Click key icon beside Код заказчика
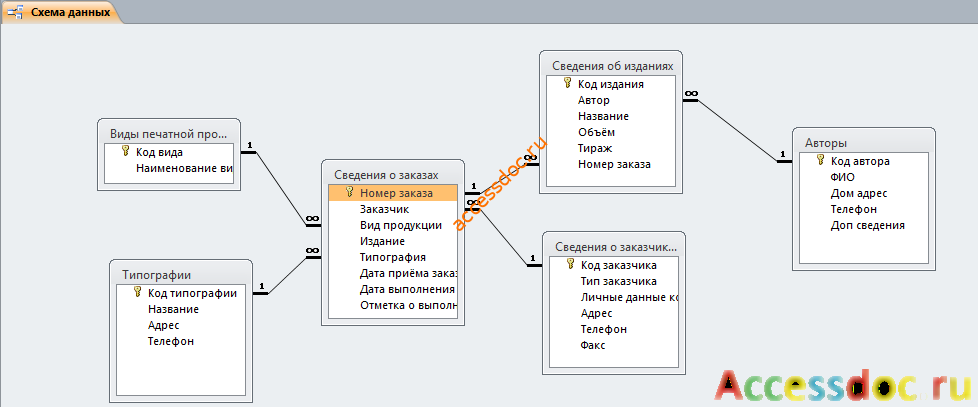This screenshot has height=407, width=978. [570, 264]
